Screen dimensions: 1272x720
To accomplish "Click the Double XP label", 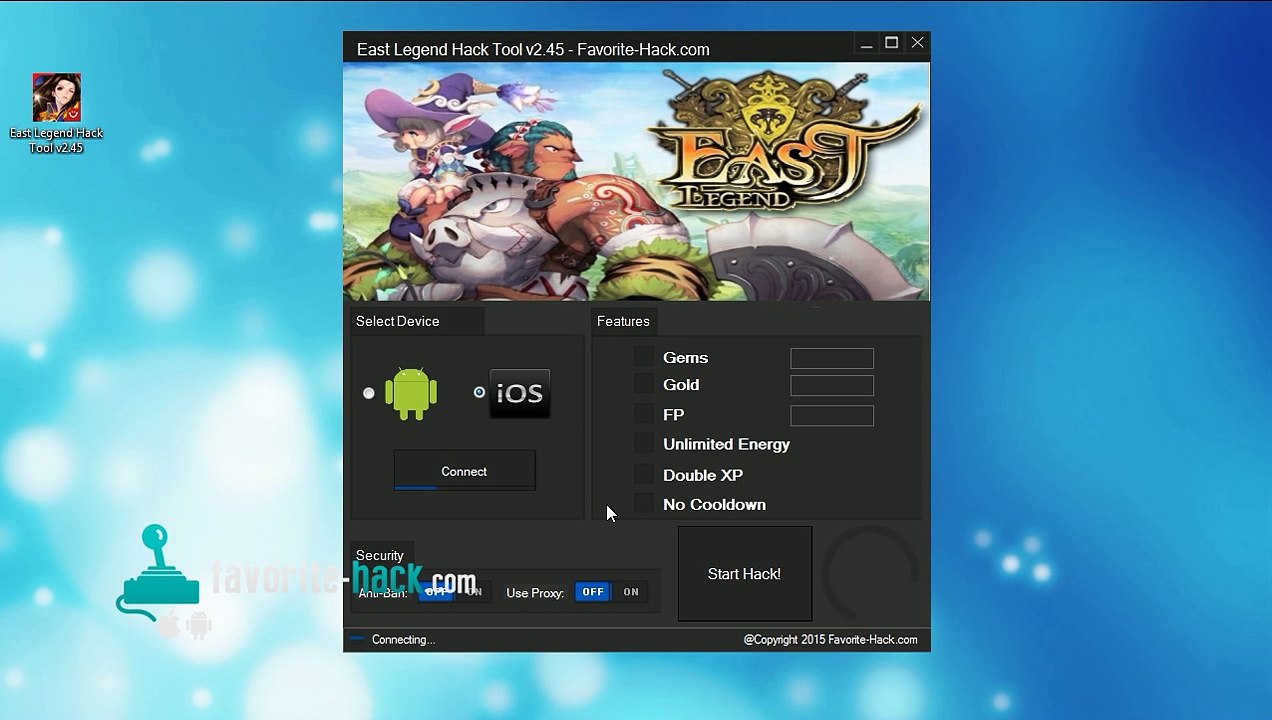I will (703, 475).
